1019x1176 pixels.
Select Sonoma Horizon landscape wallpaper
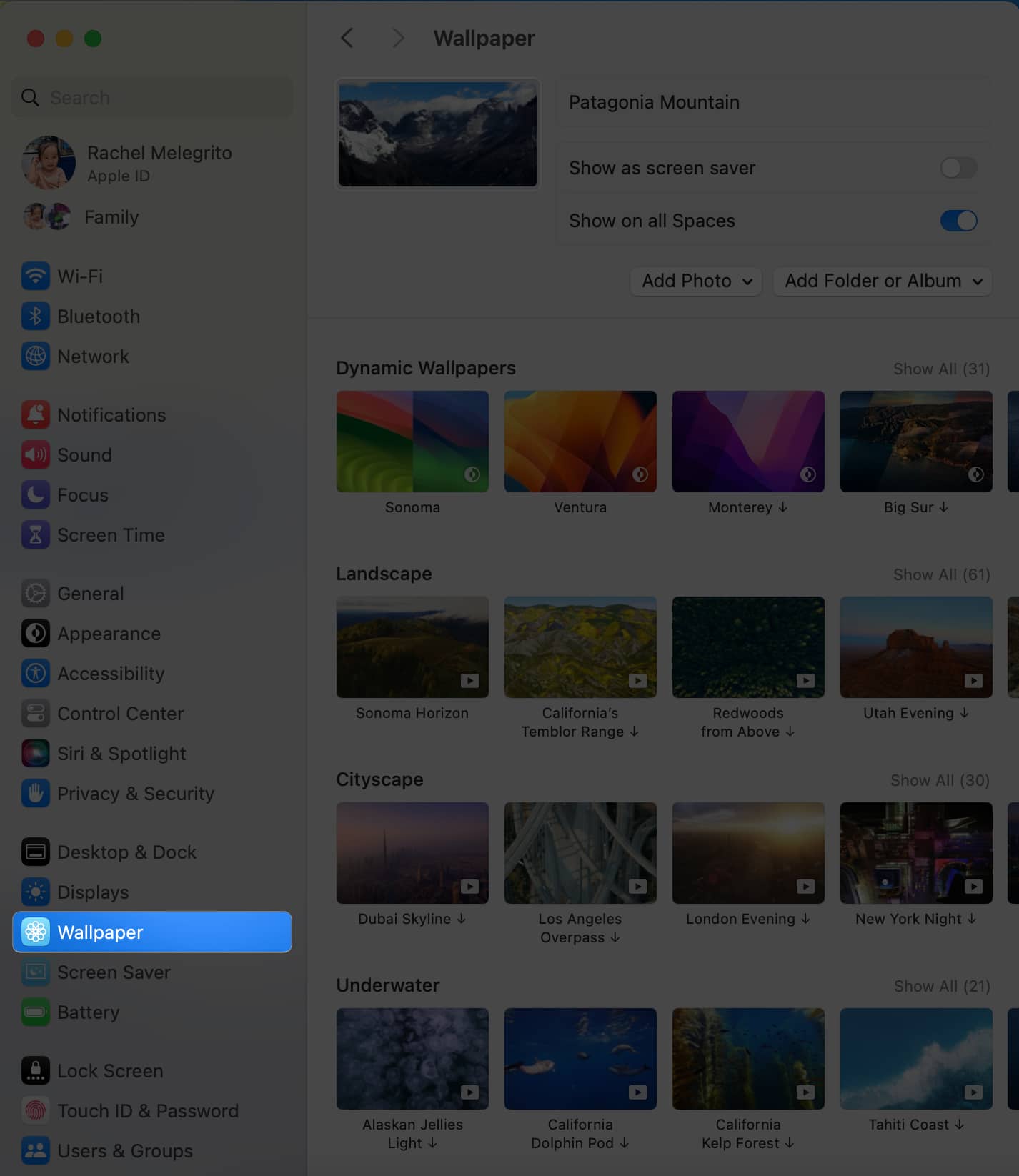coord(412,647)
